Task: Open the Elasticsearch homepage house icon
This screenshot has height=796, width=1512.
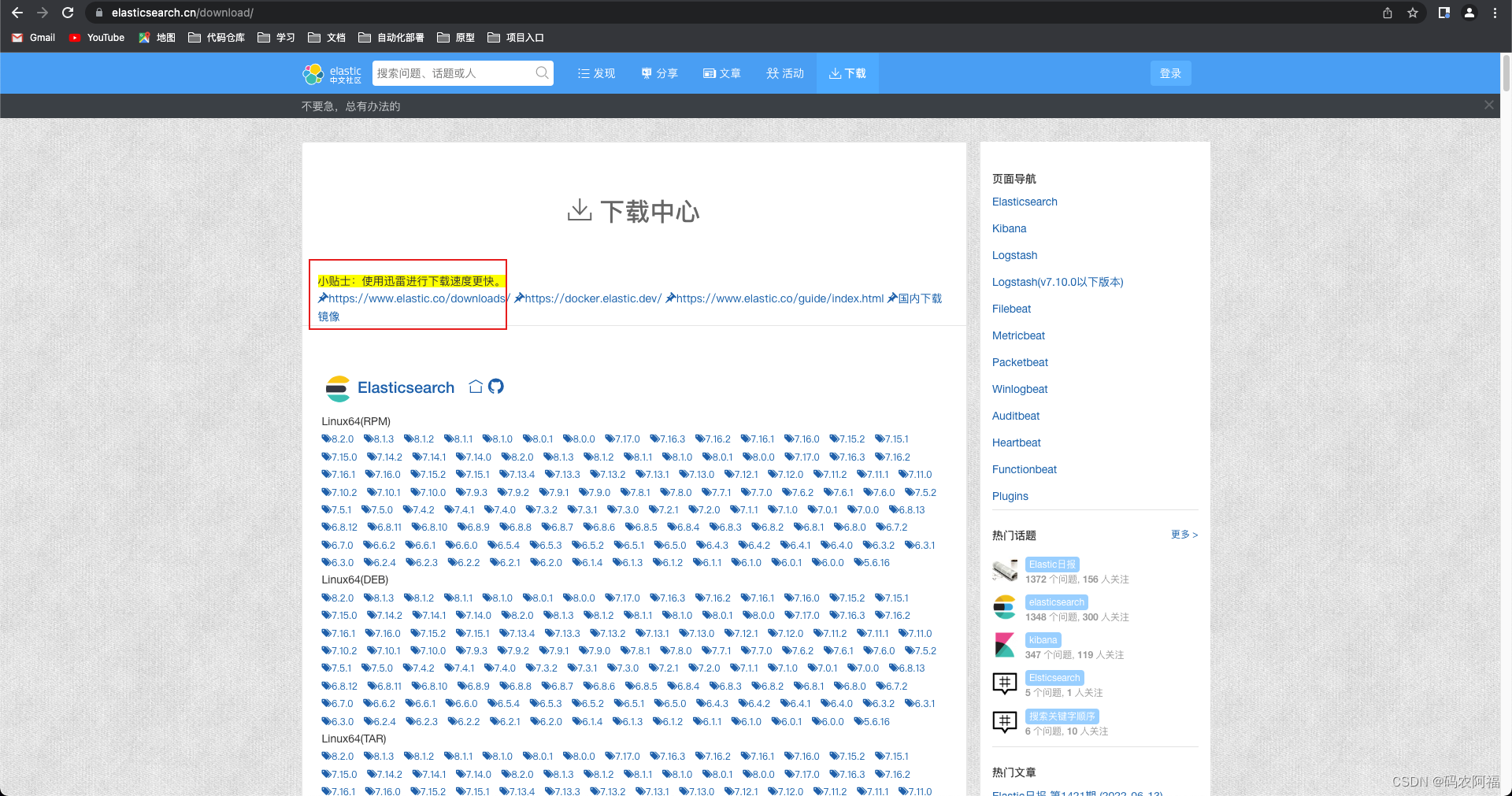Action: [x=476, y=387]
